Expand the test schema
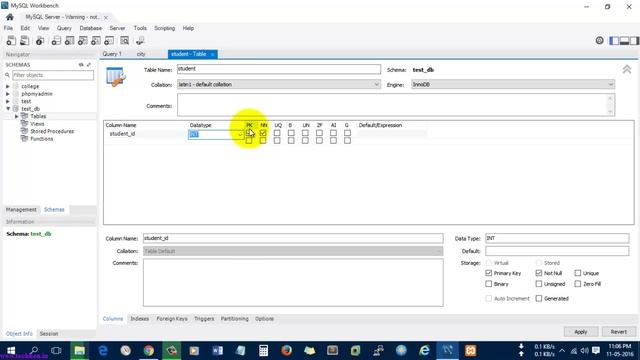640x360 pixels. click(8, 101)
